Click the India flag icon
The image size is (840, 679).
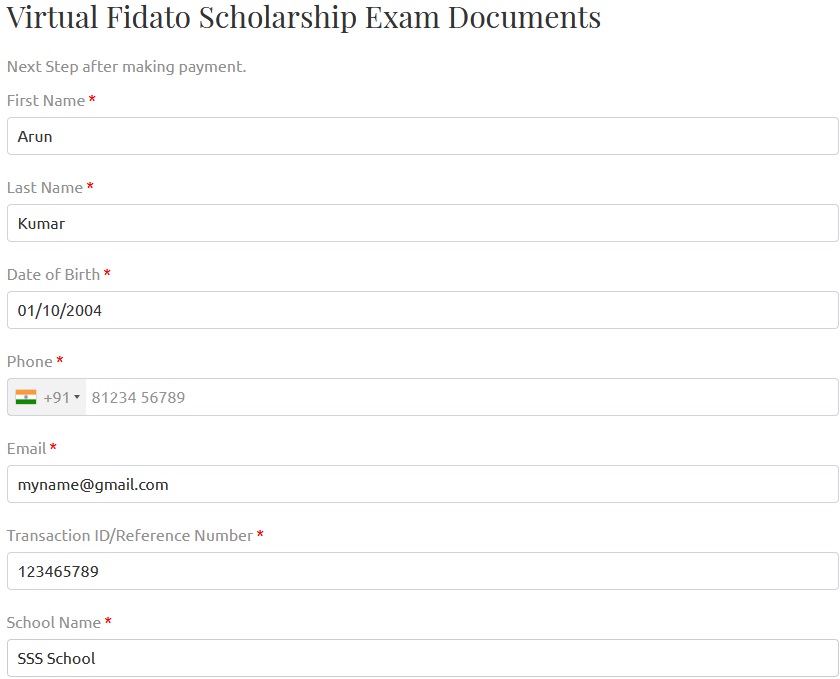pos(26,397)
